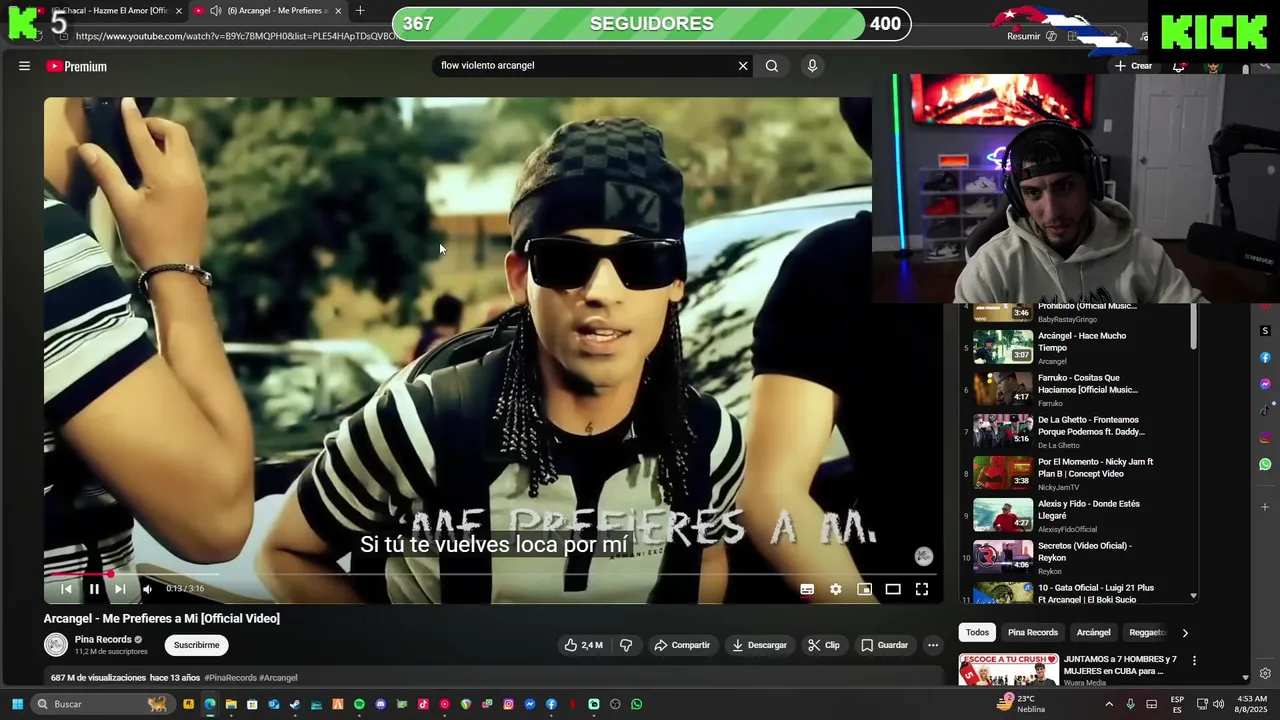Viewport: 1280px width, 720px height.
Task: Open WhatsApp from the taskbar
Action: (x=636, y=704)
